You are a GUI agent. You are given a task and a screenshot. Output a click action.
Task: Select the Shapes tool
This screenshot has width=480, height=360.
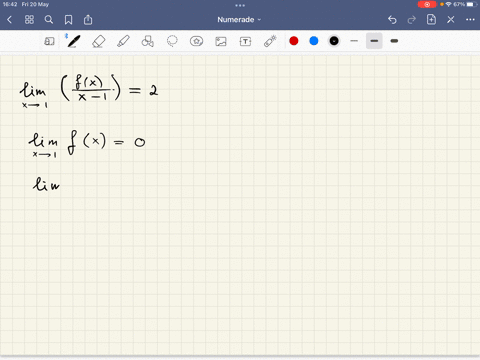(x=148, y=41)
